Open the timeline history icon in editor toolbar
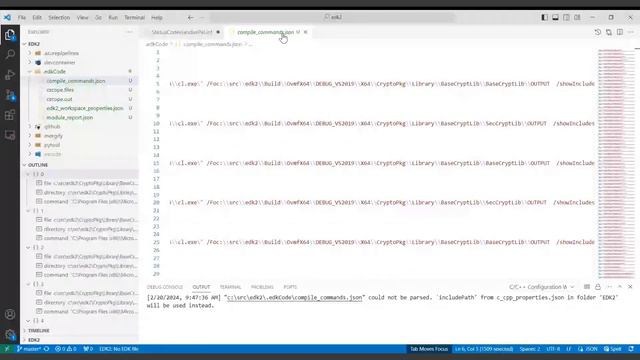640x360 pixels. tap(598, 32)
